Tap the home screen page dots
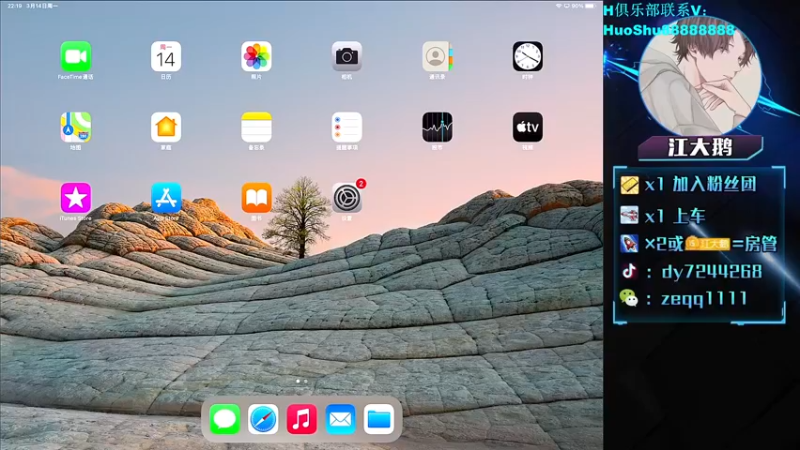Screen dimensions: 800x450 tap(302, 381)
